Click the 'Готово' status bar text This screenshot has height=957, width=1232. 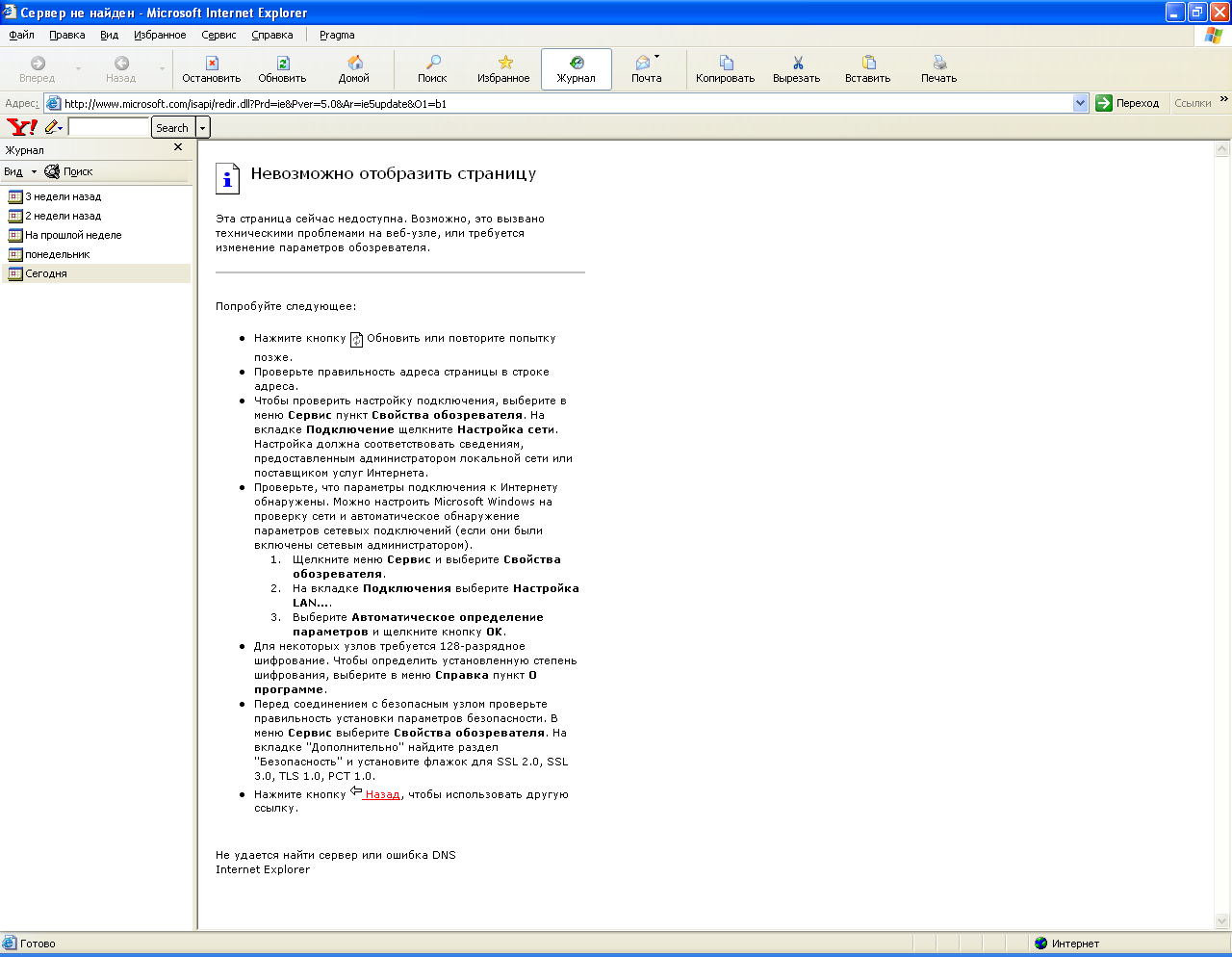[x=38, y=944]
